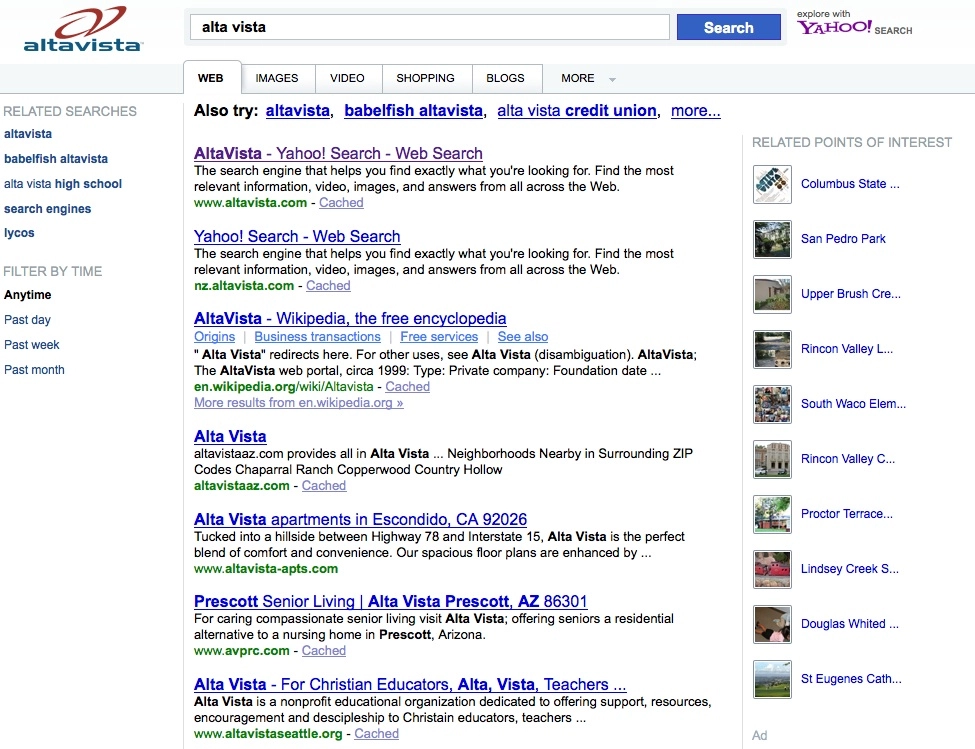Image resolution: width=975 pixels, height=749 pixels.
Task: Open the South Waco Elem thumbnail
Action: tap(772, 405)
